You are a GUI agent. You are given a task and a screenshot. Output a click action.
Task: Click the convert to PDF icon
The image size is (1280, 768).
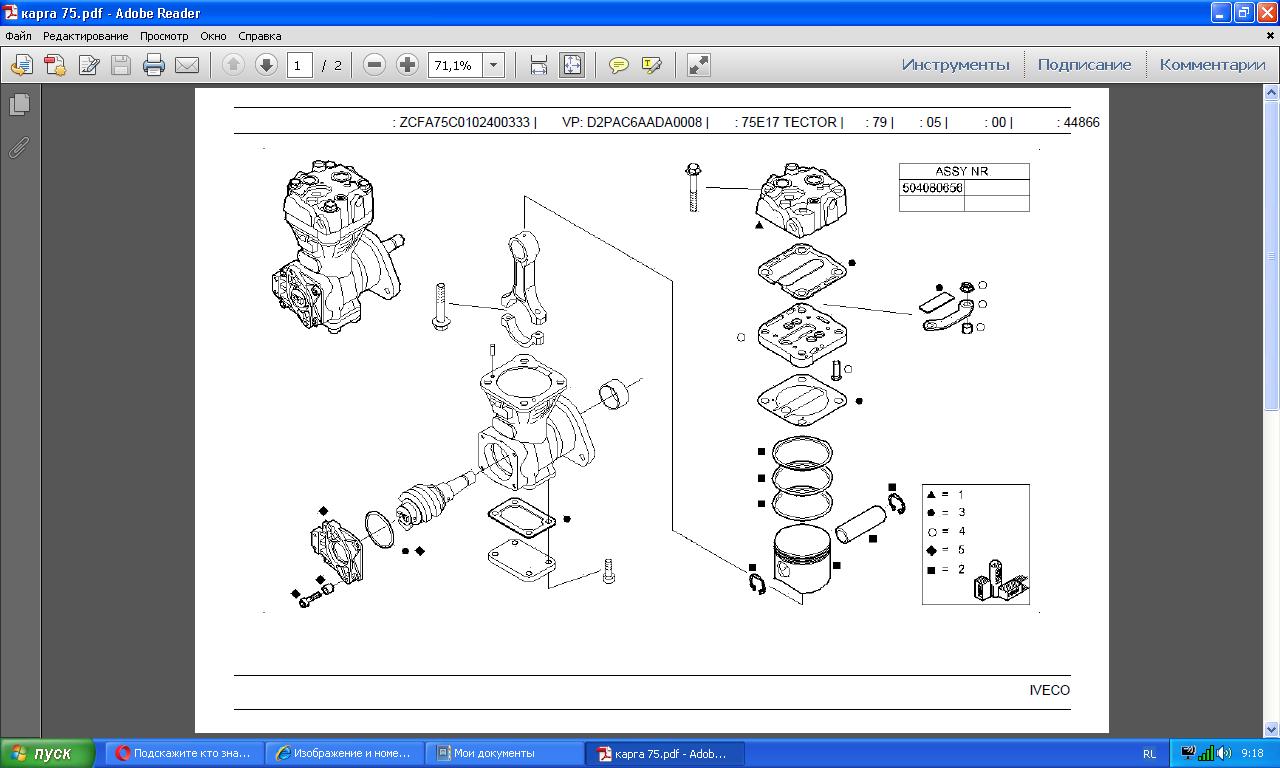(55, 65)
